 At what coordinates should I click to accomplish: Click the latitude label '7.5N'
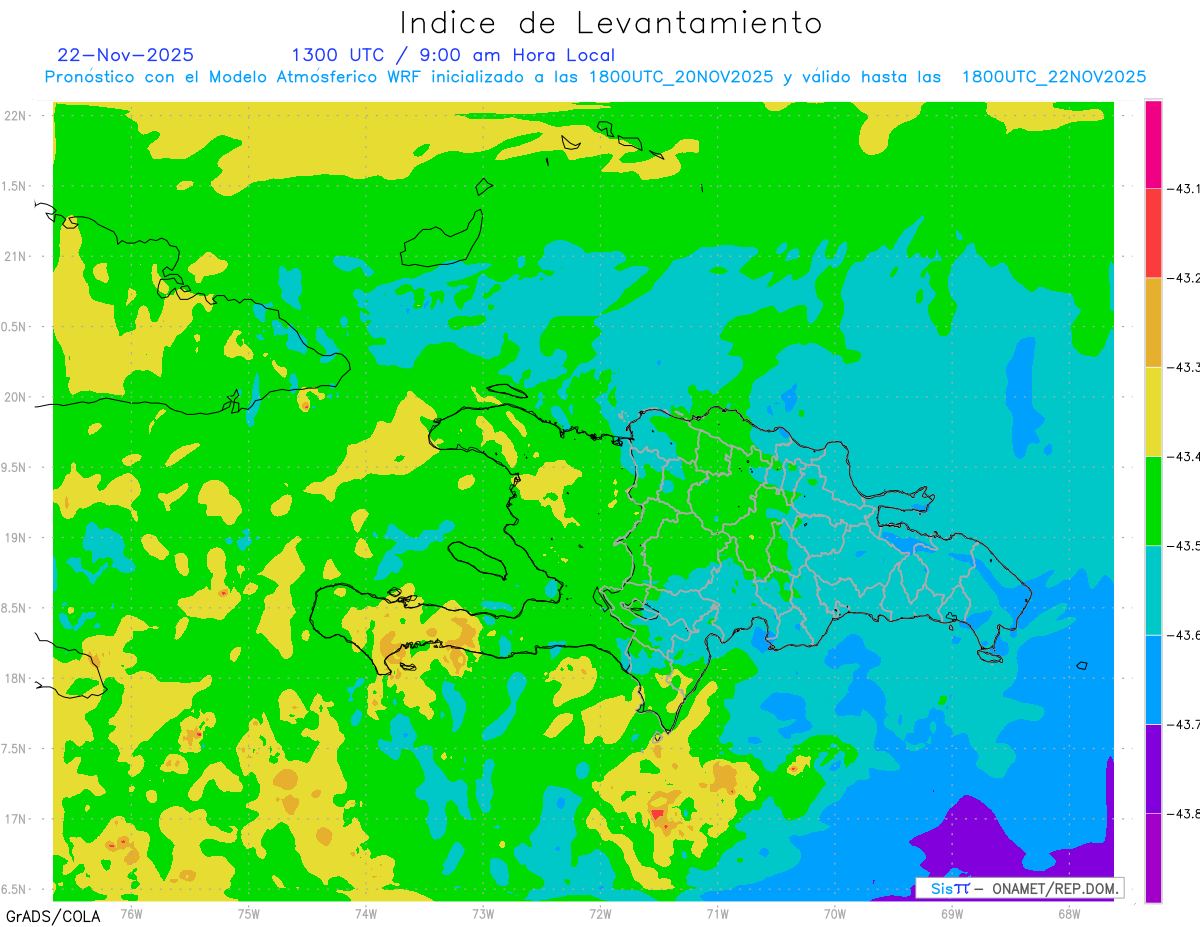(x=15, y=749)
